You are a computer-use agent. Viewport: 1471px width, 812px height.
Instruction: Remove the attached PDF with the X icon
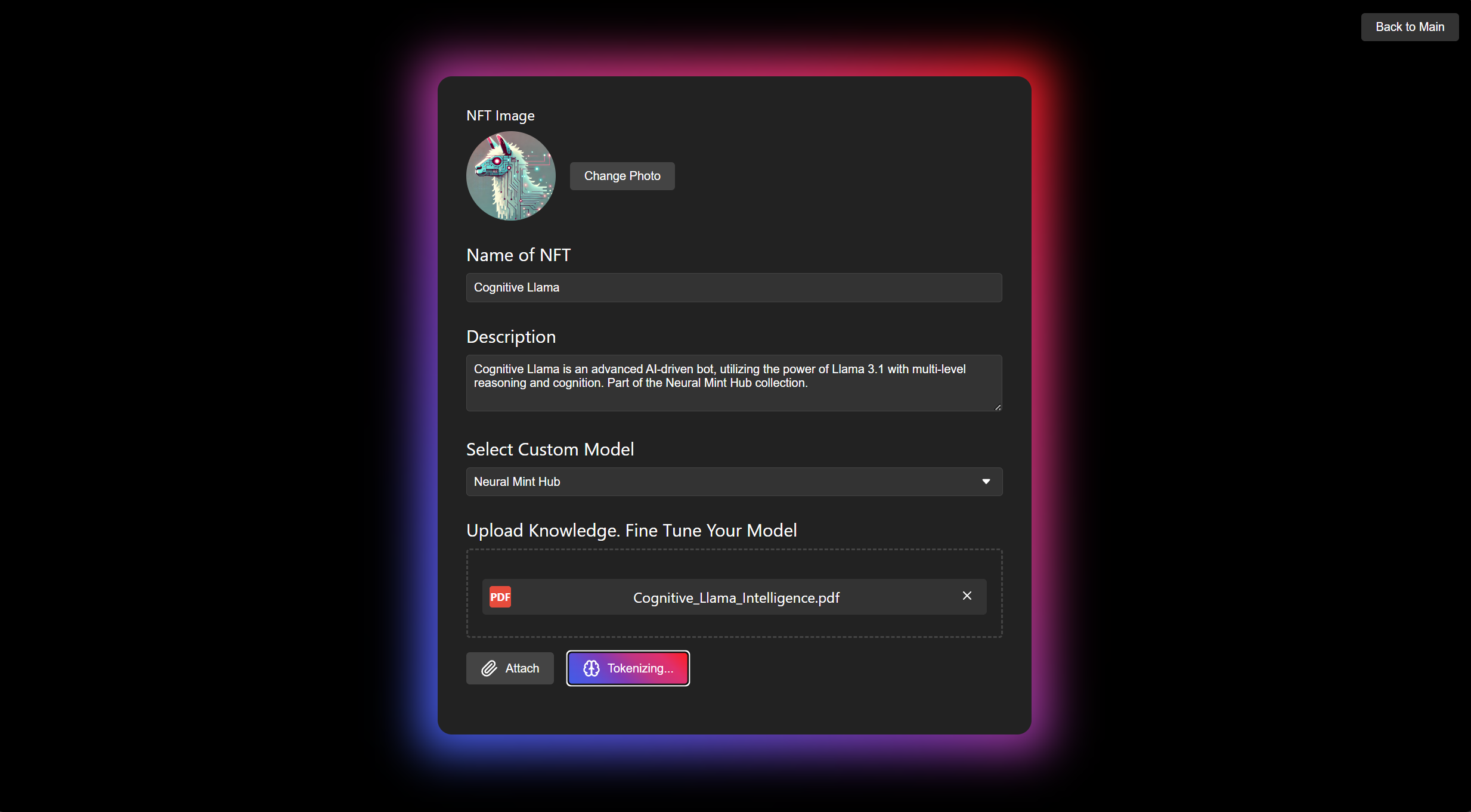pos(967,596)
